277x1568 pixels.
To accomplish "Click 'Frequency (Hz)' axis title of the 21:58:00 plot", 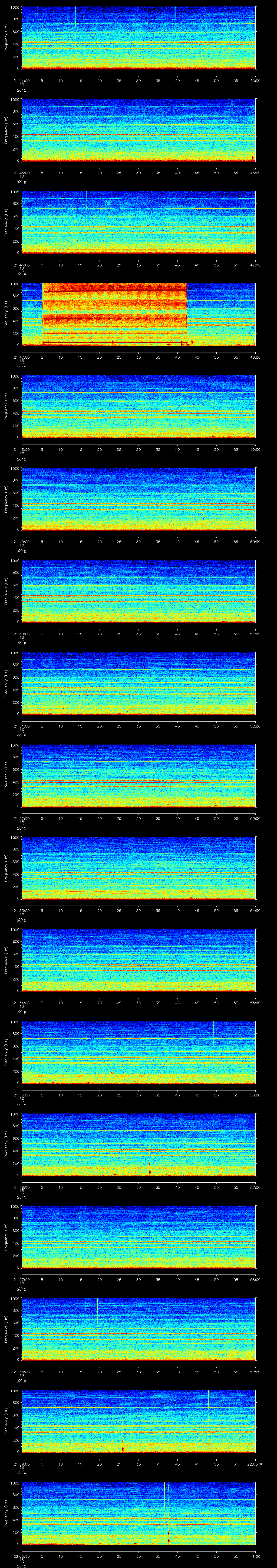I will pos(6,1329).
